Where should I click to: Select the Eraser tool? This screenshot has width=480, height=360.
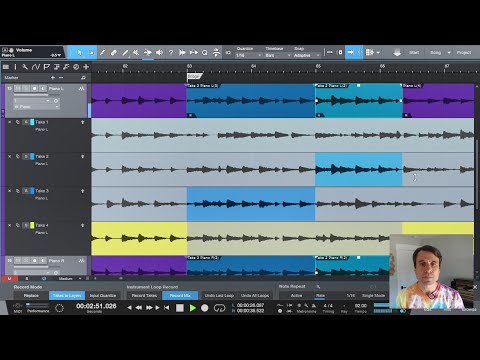click(x=114, y=53)
